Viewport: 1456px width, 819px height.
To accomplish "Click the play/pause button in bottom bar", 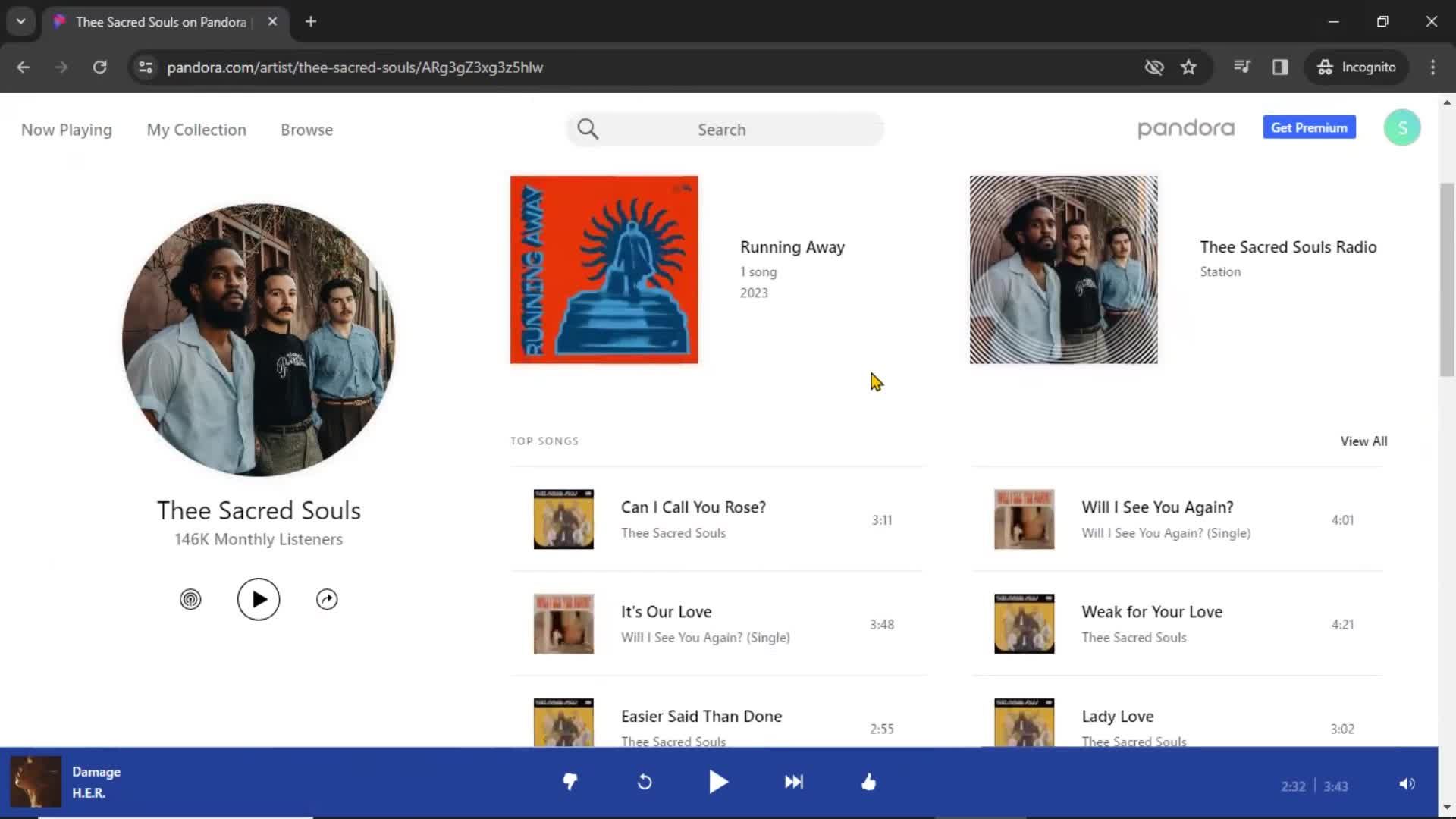I will (718, 782).
